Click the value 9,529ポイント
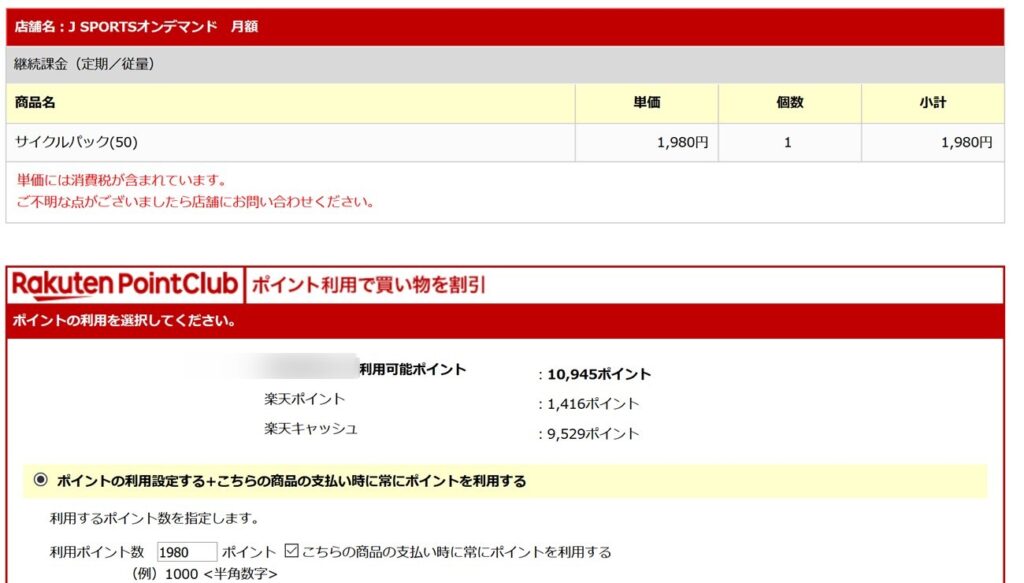This screenshot has width=1024, height=583. pos(593,434)
